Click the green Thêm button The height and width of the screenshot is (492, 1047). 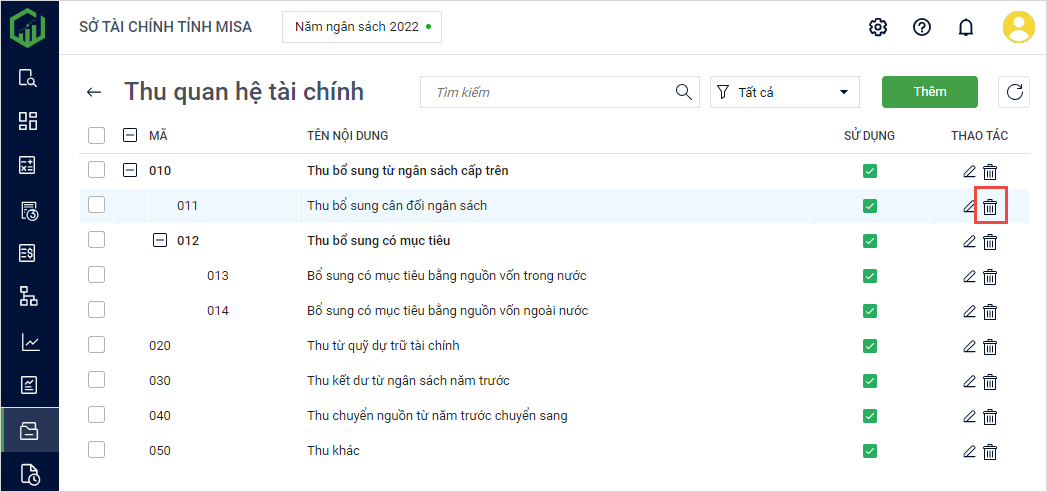pos(929,92)
